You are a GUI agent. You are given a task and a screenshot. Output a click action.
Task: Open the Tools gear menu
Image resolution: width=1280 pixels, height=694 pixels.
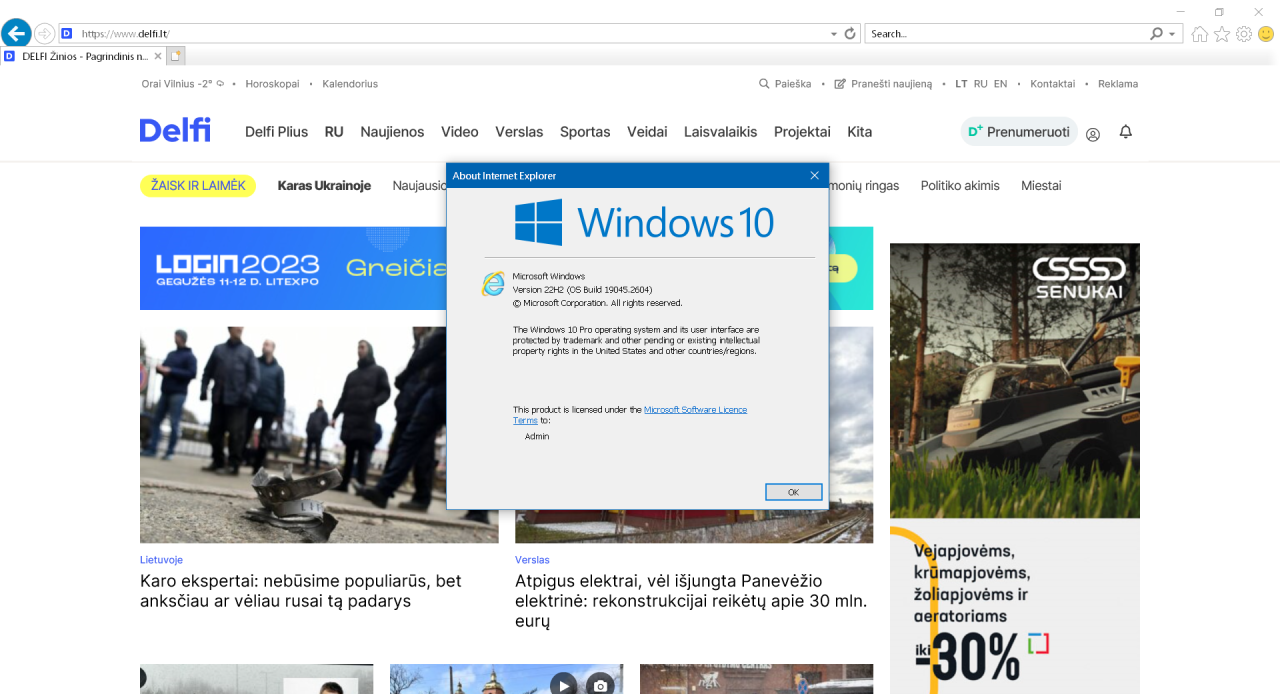click(x=1244, y=34)
